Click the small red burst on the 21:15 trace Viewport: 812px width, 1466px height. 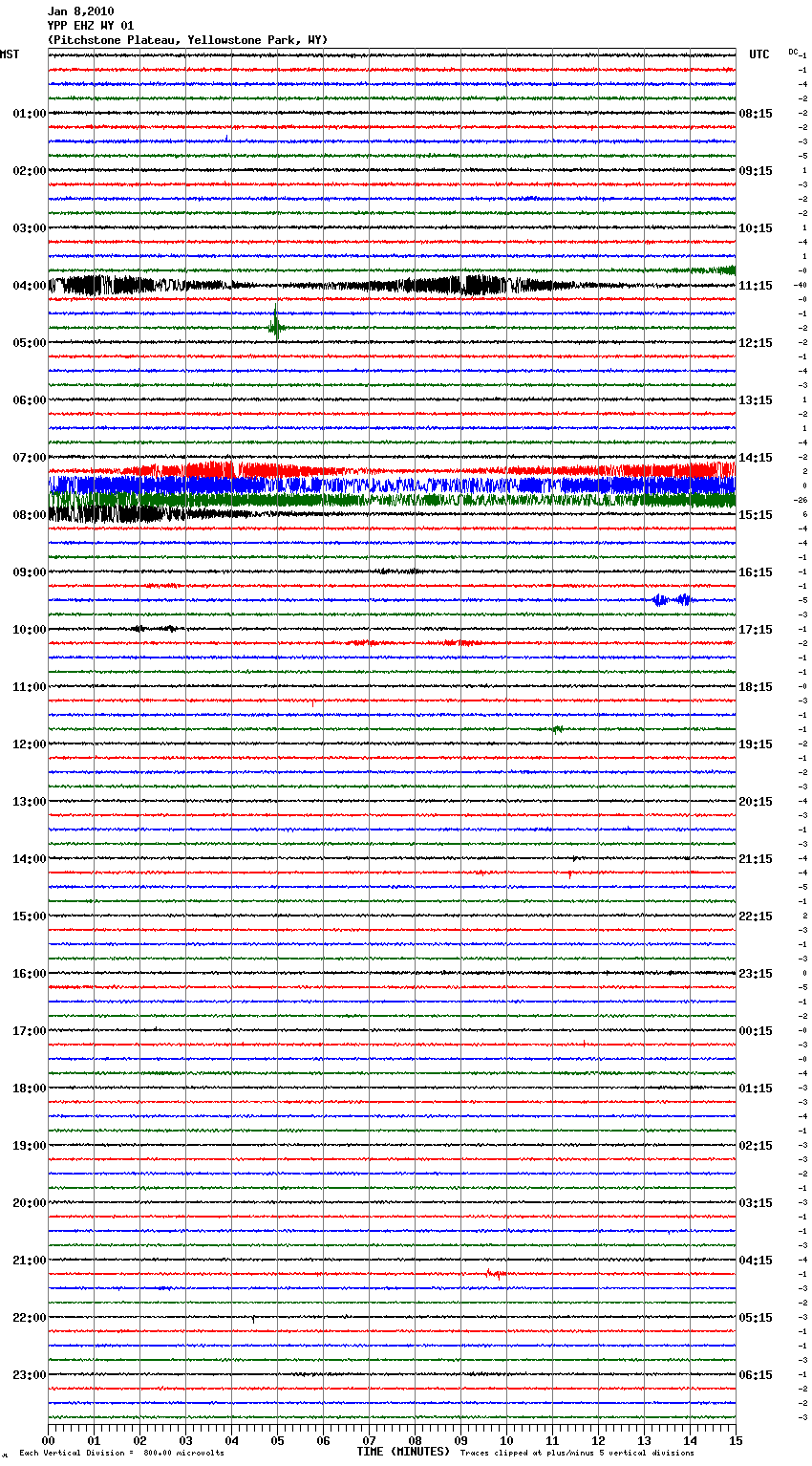[x=494, y=1273]
